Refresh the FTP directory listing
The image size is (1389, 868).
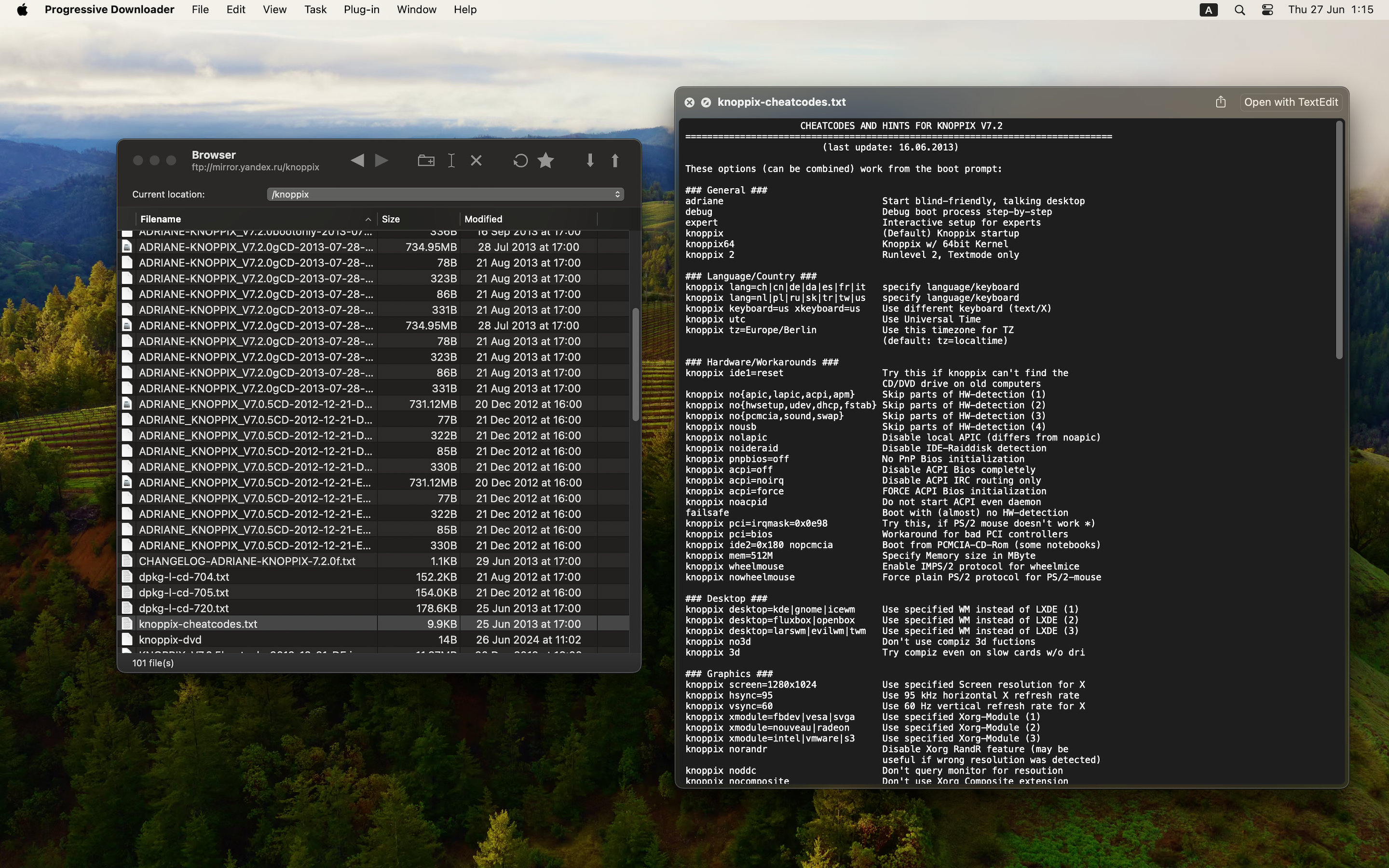[520, 161]
